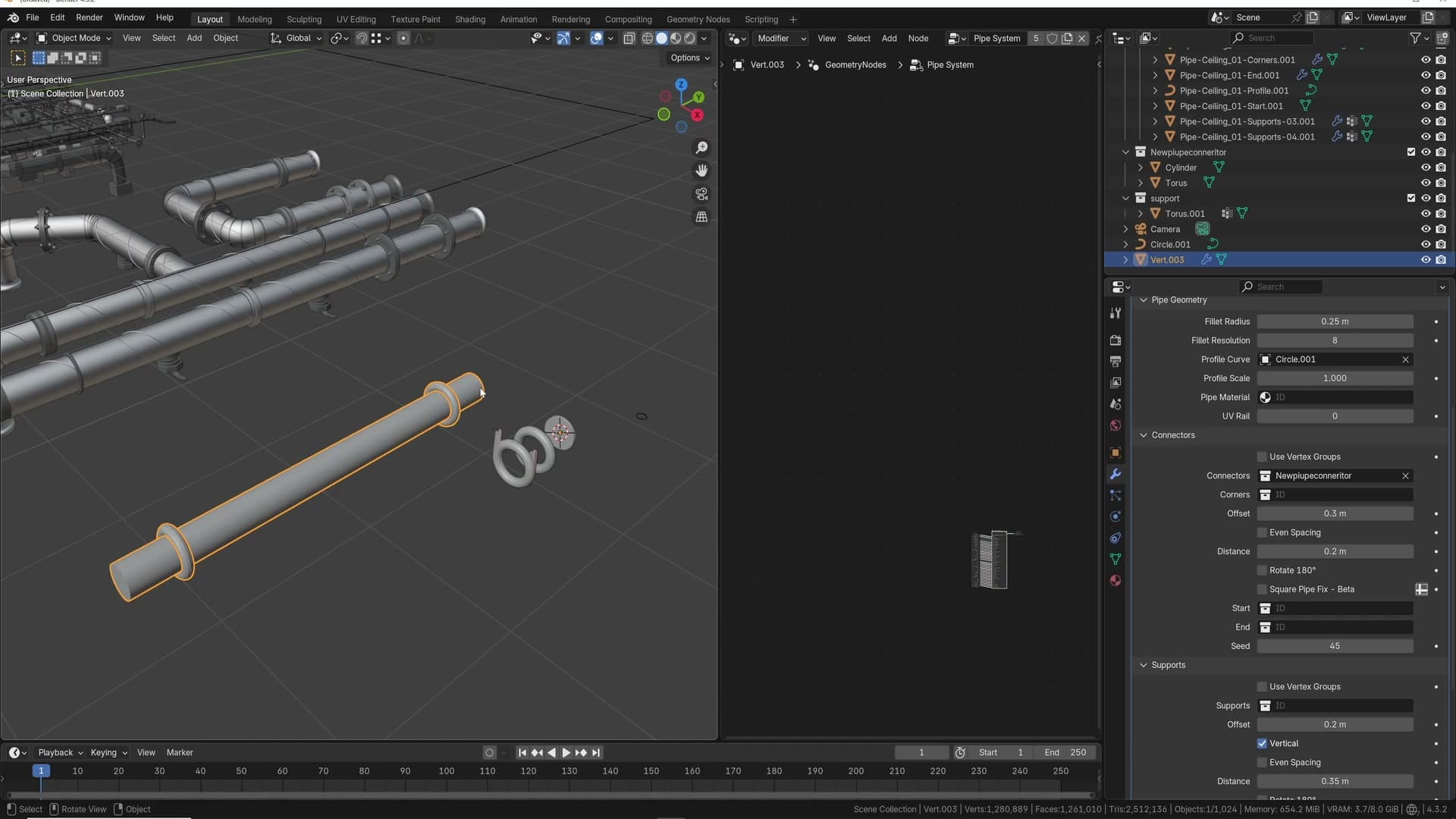Open the Keying dropdown in timeline
1456x819 pixels.
(x=108, y=752)
